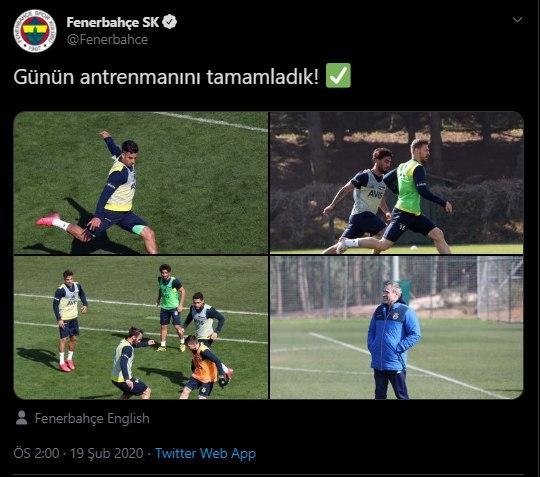Click the orange bib player in group photo
Screen dimensions: 540x477
(x=205, y=367)
